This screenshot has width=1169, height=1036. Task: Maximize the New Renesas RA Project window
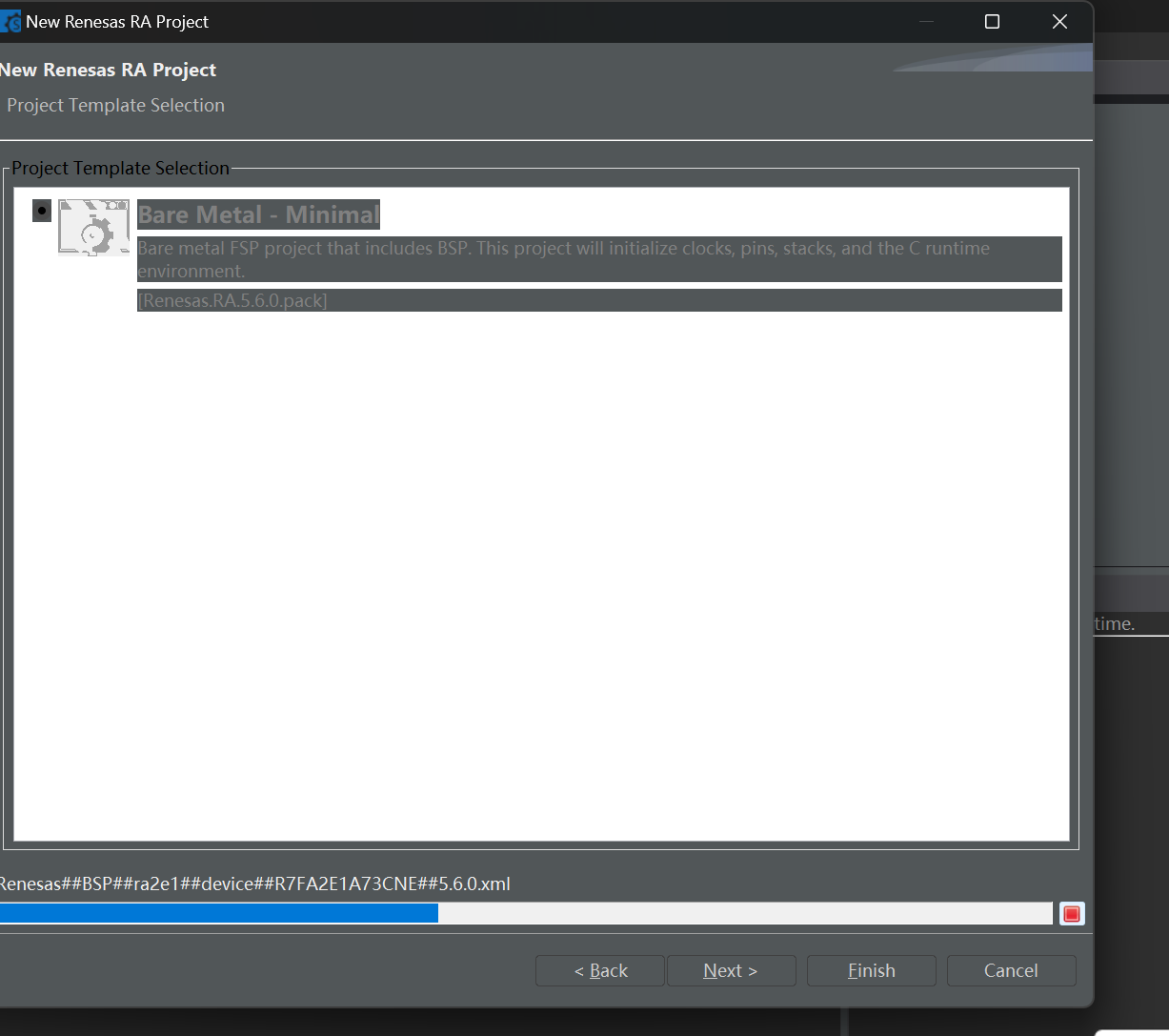coord(992,21)
